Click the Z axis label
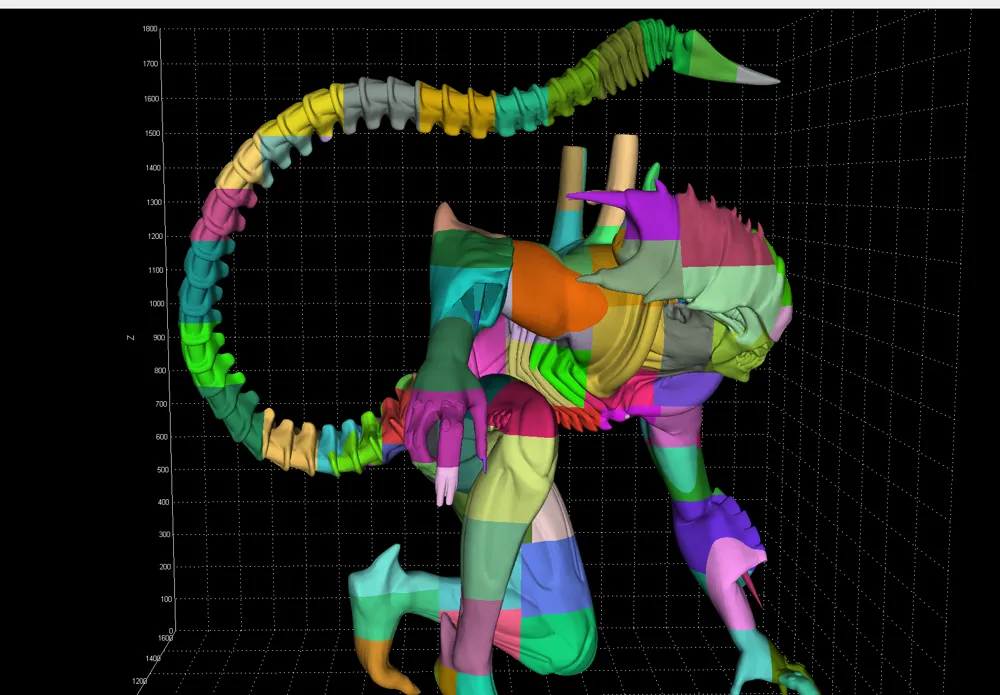The image size is (1000, 695). 131,337
